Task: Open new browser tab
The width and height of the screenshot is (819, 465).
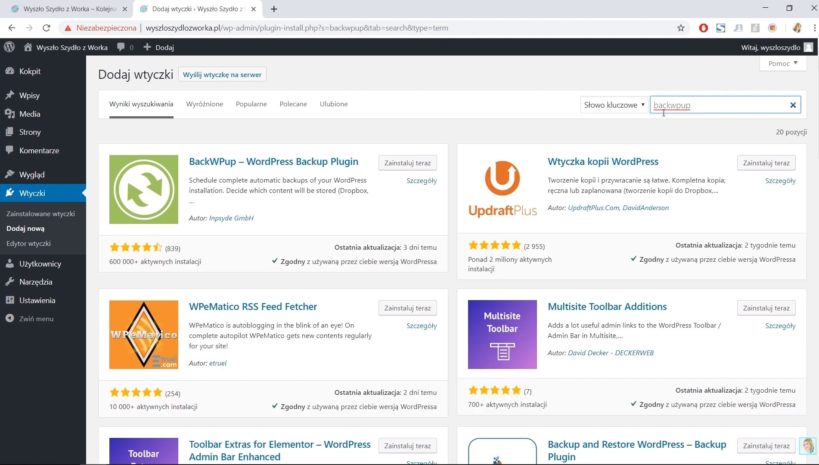Action: click(274, 9)
